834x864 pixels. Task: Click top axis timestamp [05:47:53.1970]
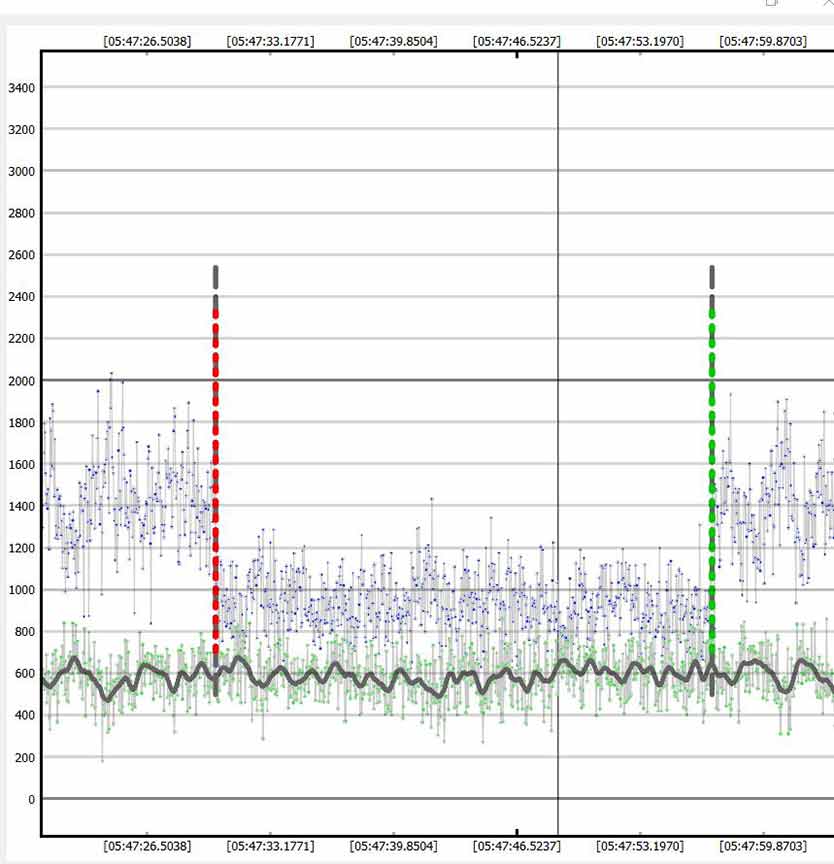640,41
